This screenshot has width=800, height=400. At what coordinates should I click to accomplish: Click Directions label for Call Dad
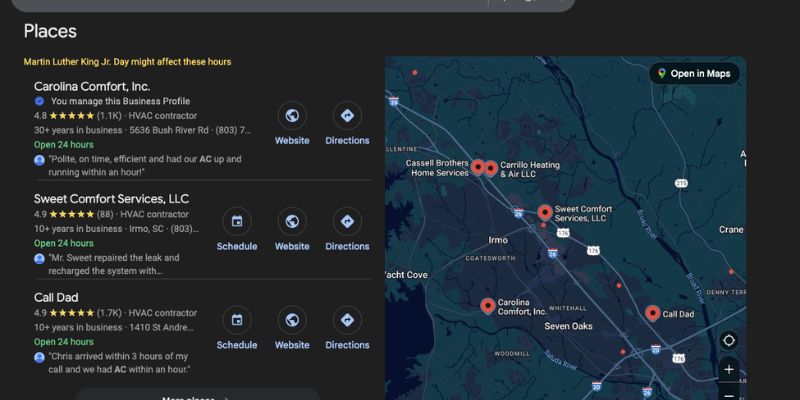(x=347, y=345)
